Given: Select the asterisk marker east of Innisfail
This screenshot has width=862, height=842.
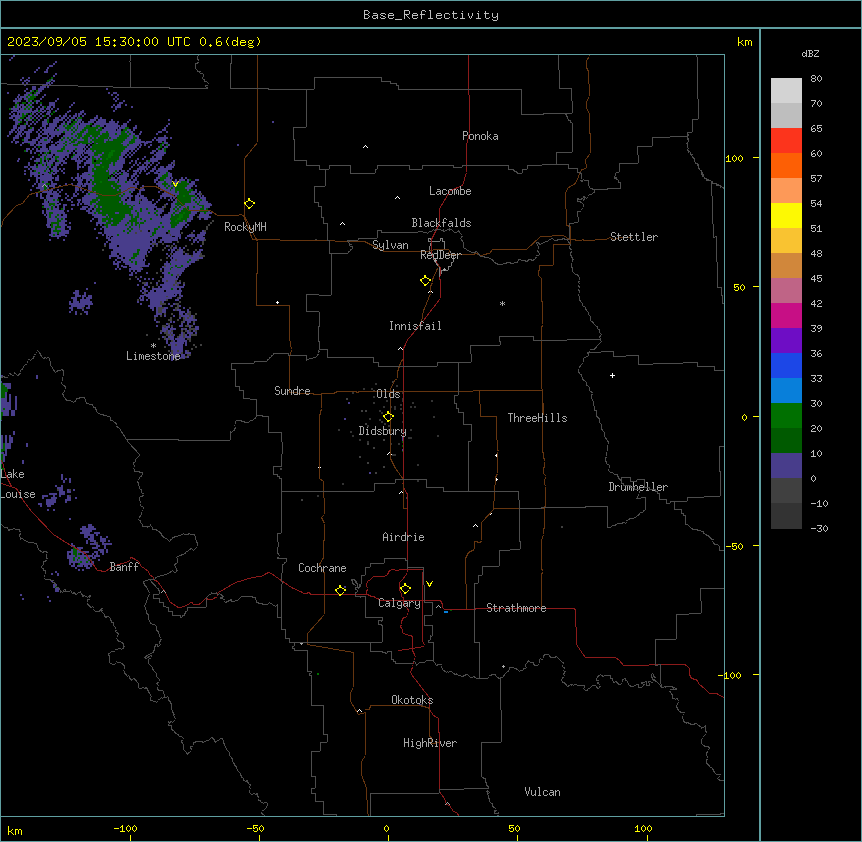Looking at the screenshot, I should pyautogui.click(x=502, y=303).
